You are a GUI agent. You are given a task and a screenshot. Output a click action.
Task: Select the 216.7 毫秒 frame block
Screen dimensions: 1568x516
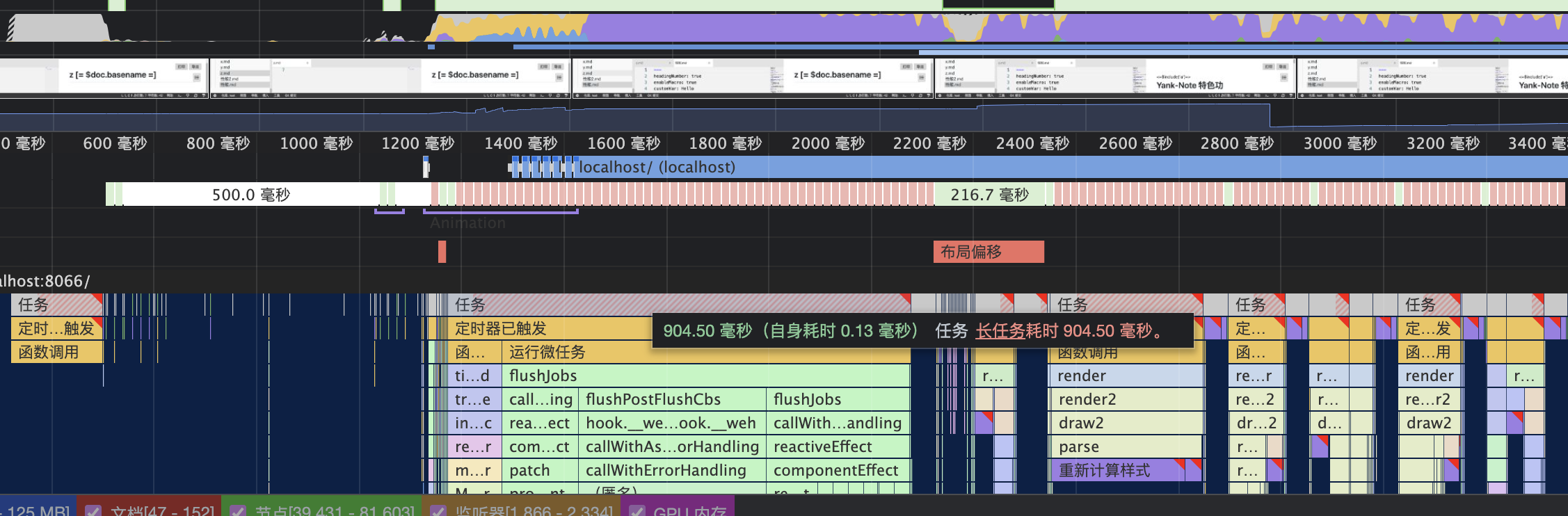pyautogui.click(x=989, y=195)
